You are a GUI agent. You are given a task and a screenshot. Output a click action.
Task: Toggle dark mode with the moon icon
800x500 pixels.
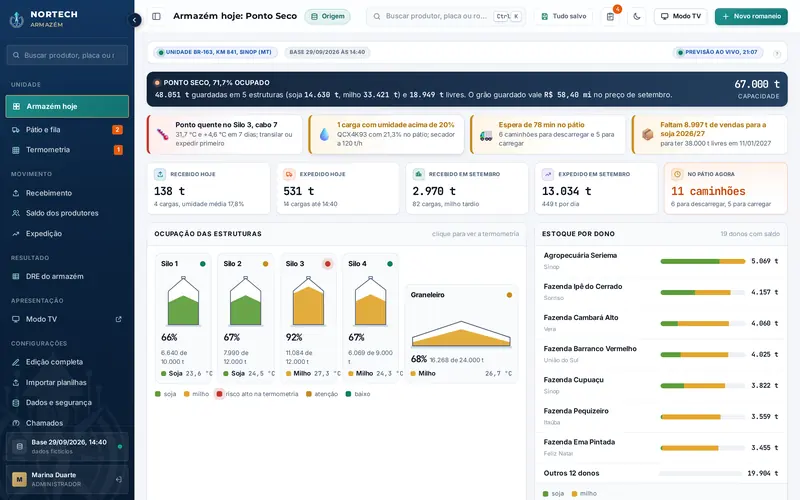637,16
